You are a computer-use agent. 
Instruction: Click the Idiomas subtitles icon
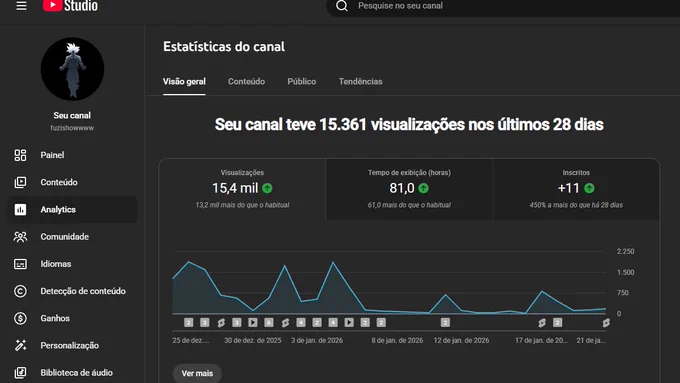(20, 264)
